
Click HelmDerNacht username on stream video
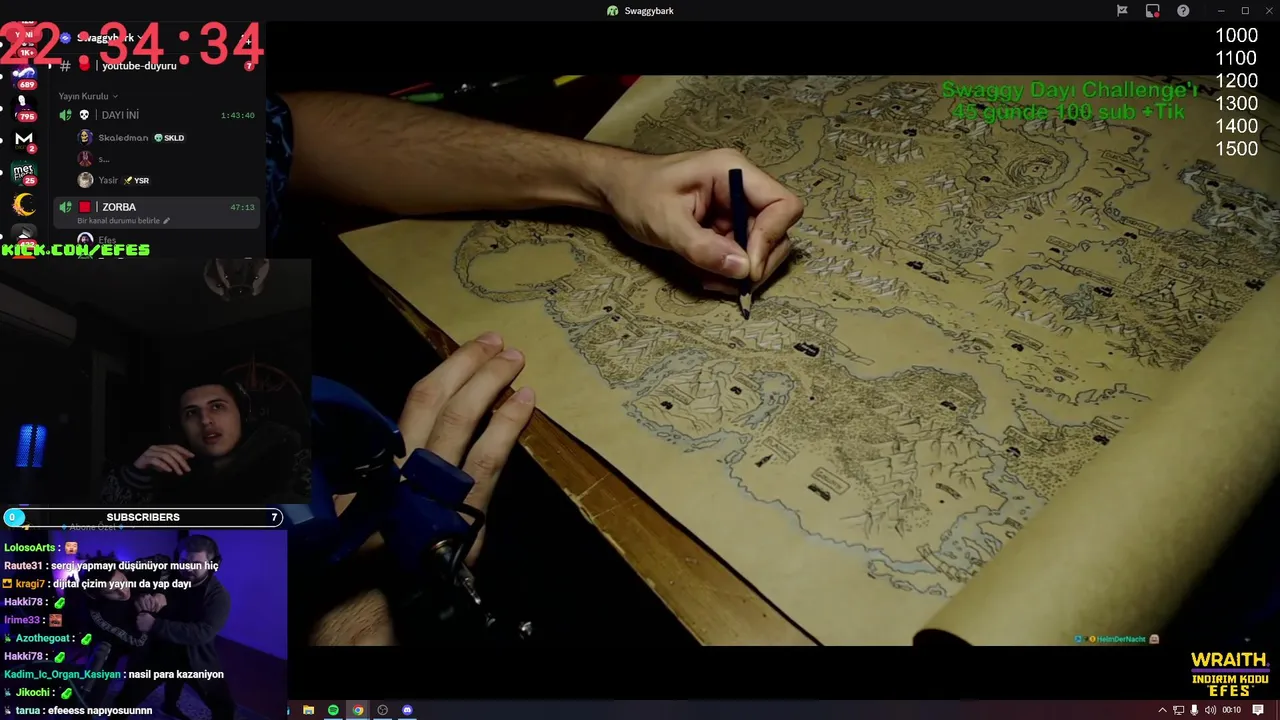(x=1120, y=639)
